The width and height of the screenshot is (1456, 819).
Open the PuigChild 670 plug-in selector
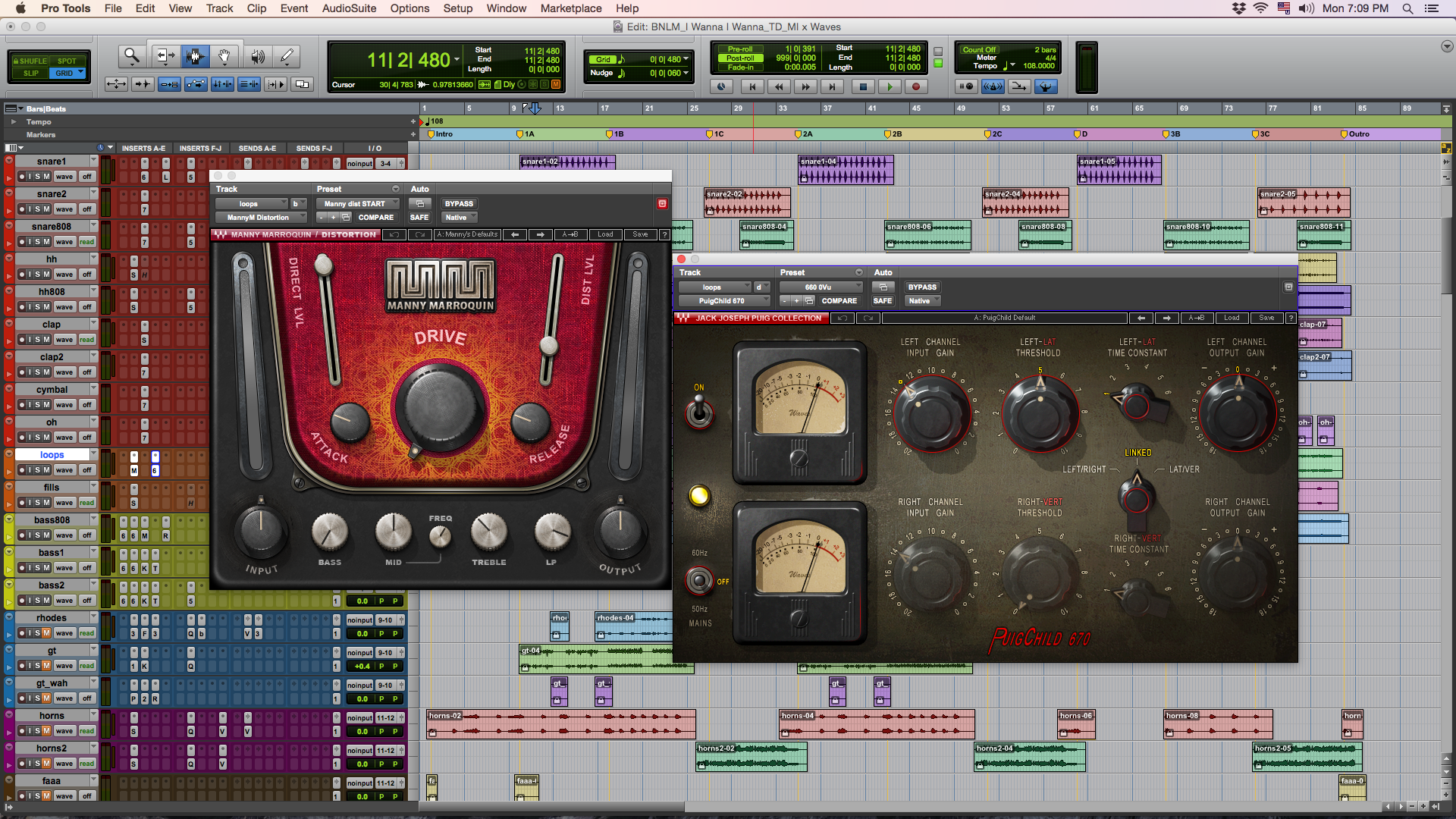click(x=724, y=300)
